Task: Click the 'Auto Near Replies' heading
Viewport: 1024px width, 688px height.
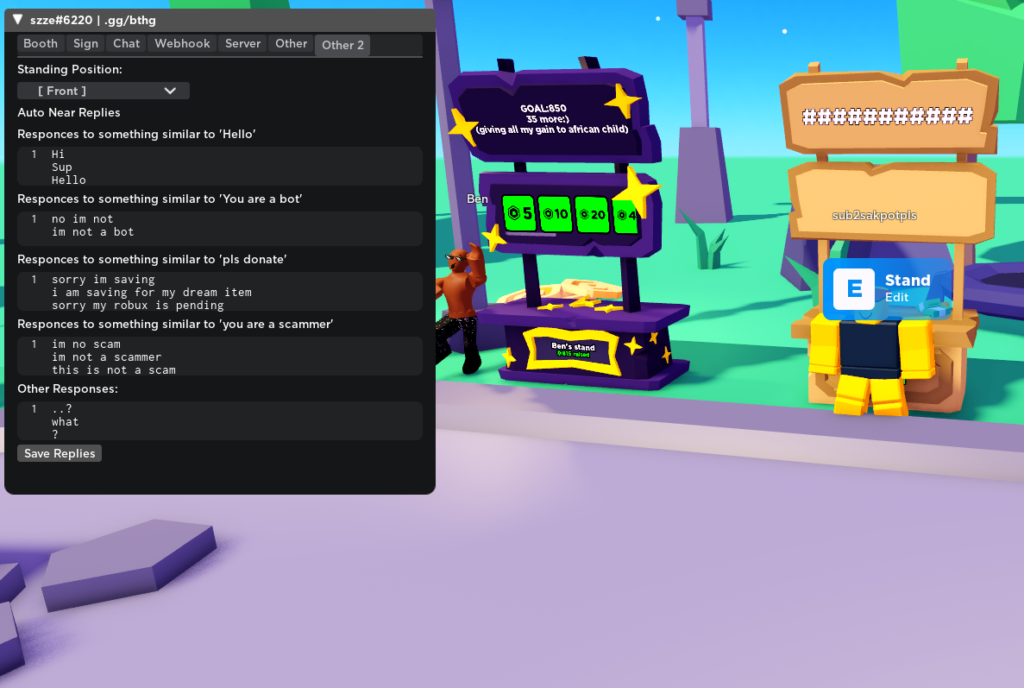Action: pyautogui.click(x=69, y=112)
